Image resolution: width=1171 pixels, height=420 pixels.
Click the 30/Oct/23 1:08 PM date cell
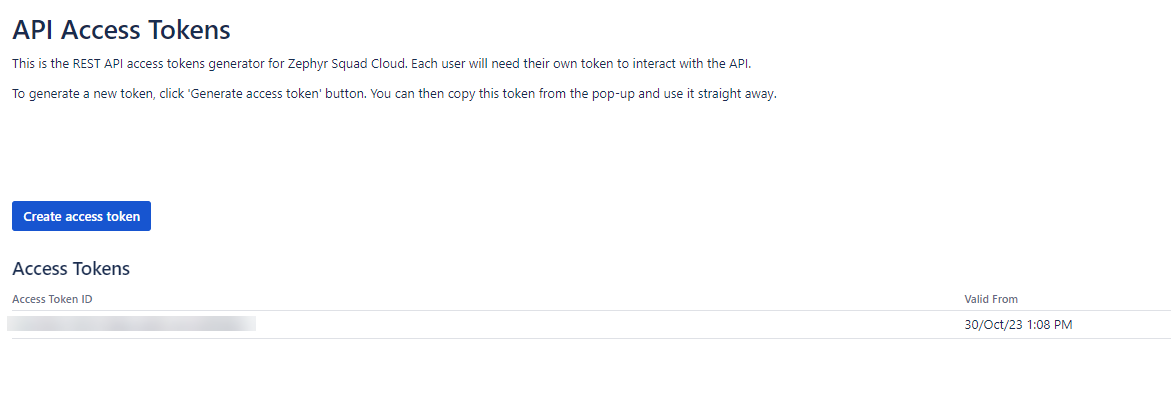click(1018, 324)
